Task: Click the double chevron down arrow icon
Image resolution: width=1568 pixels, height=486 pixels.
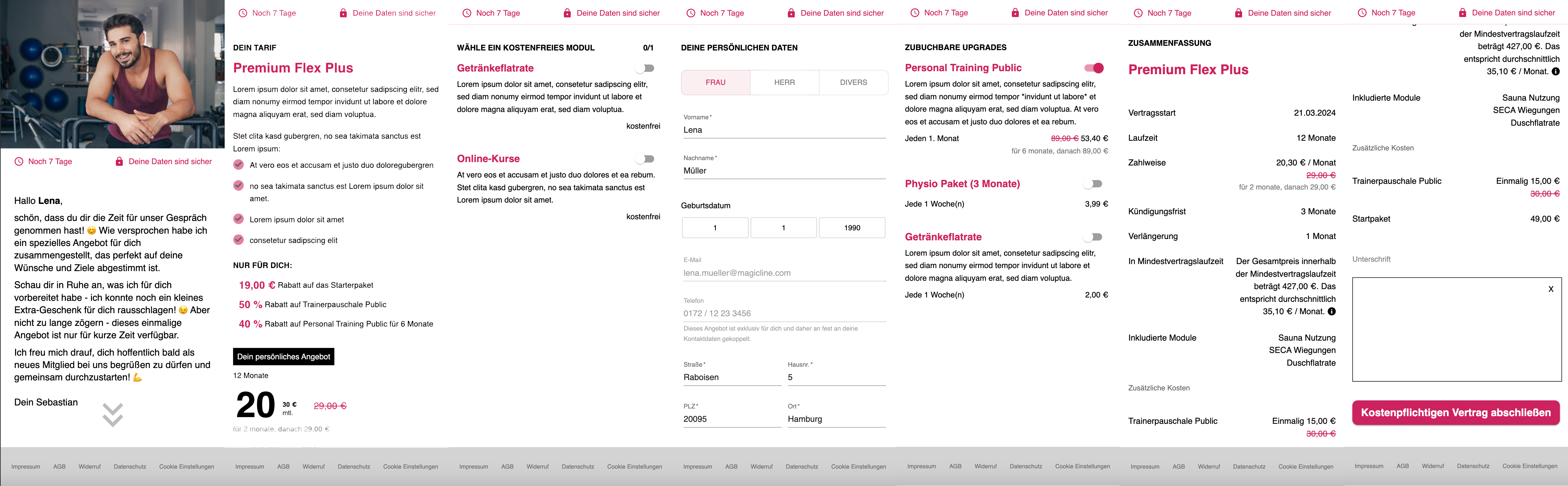Action: click(x=113, y=415)
